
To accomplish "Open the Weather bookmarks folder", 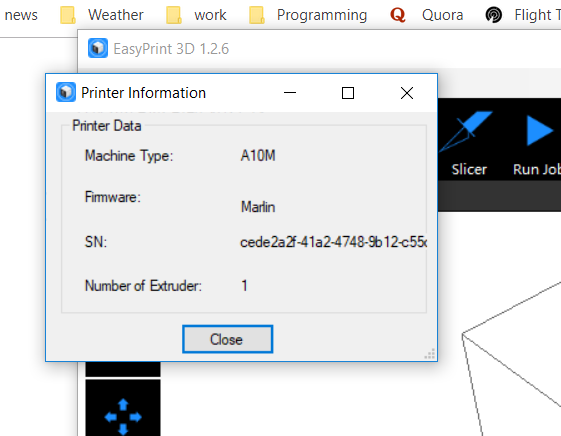I will pos(102,15).
